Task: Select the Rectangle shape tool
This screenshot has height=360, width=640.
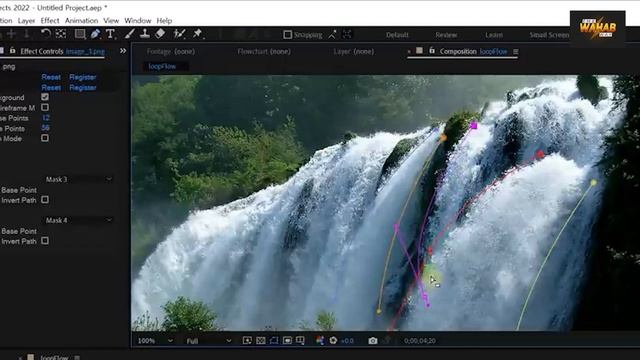Action: (80, 34)
